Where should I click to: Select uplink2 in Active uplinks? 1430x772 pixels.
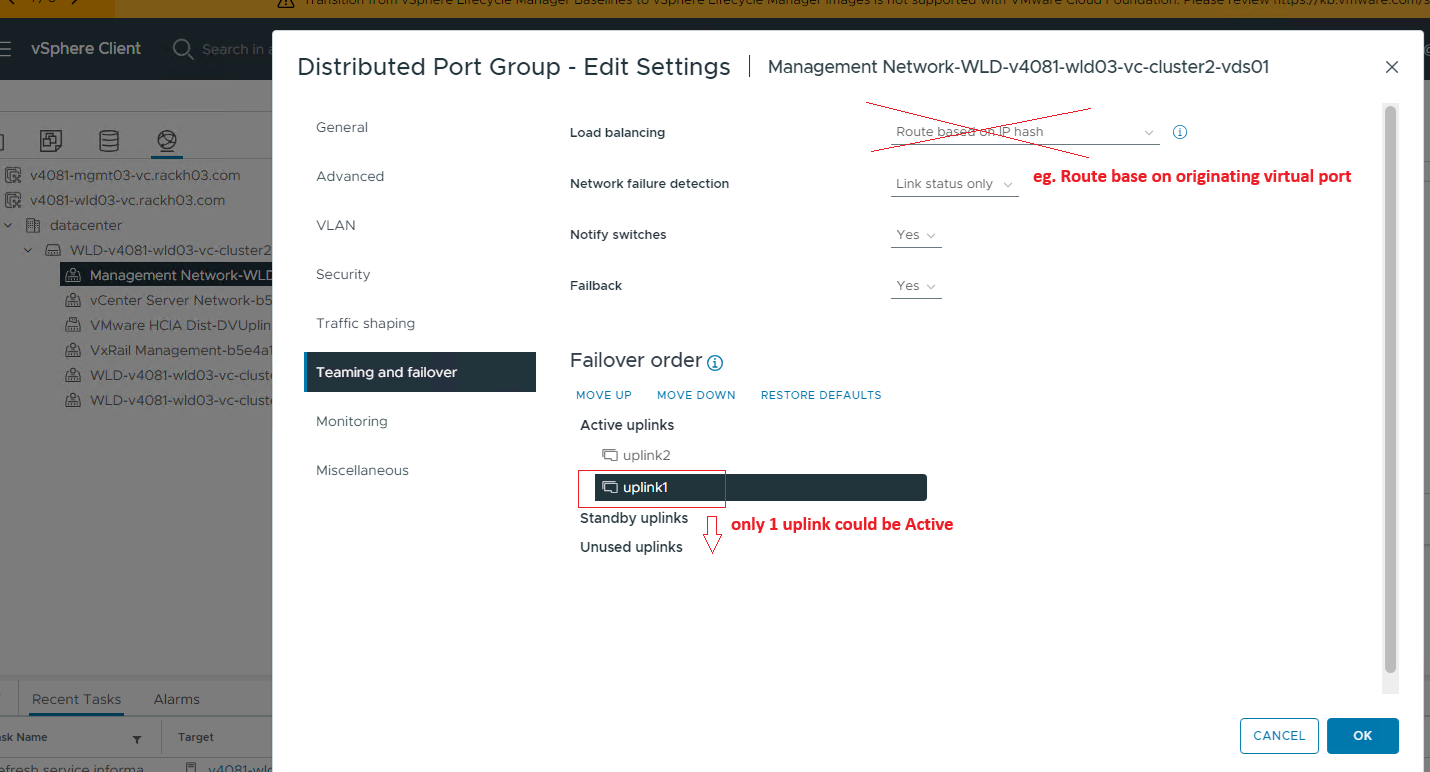(x=645, y=454)
